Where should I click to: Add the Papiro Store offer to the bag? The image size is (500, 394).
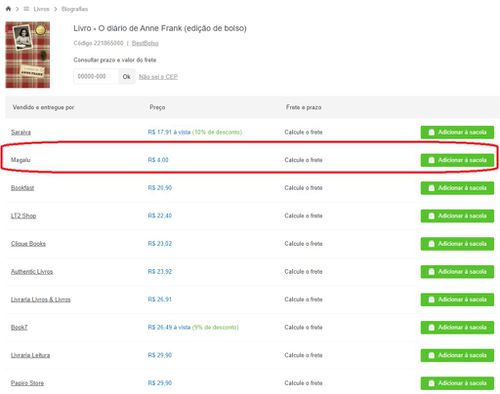457,383
